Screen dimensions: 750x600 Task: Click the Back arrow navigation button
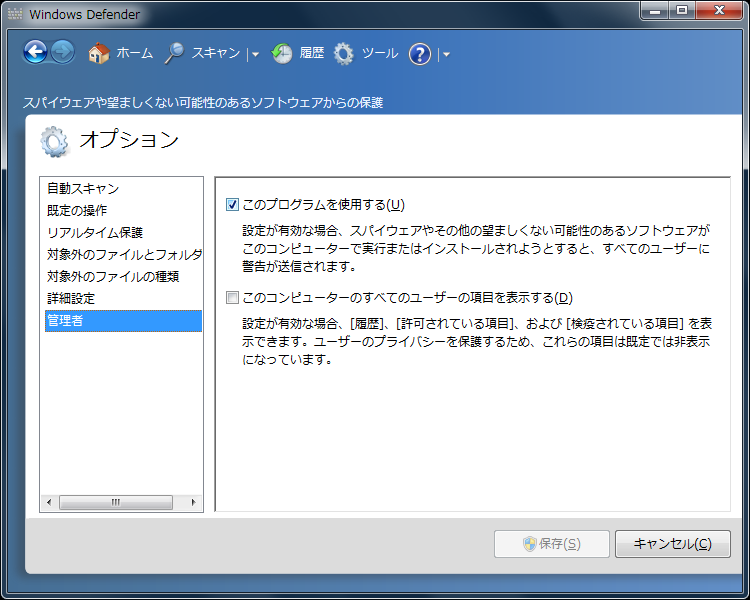[35, 53]
